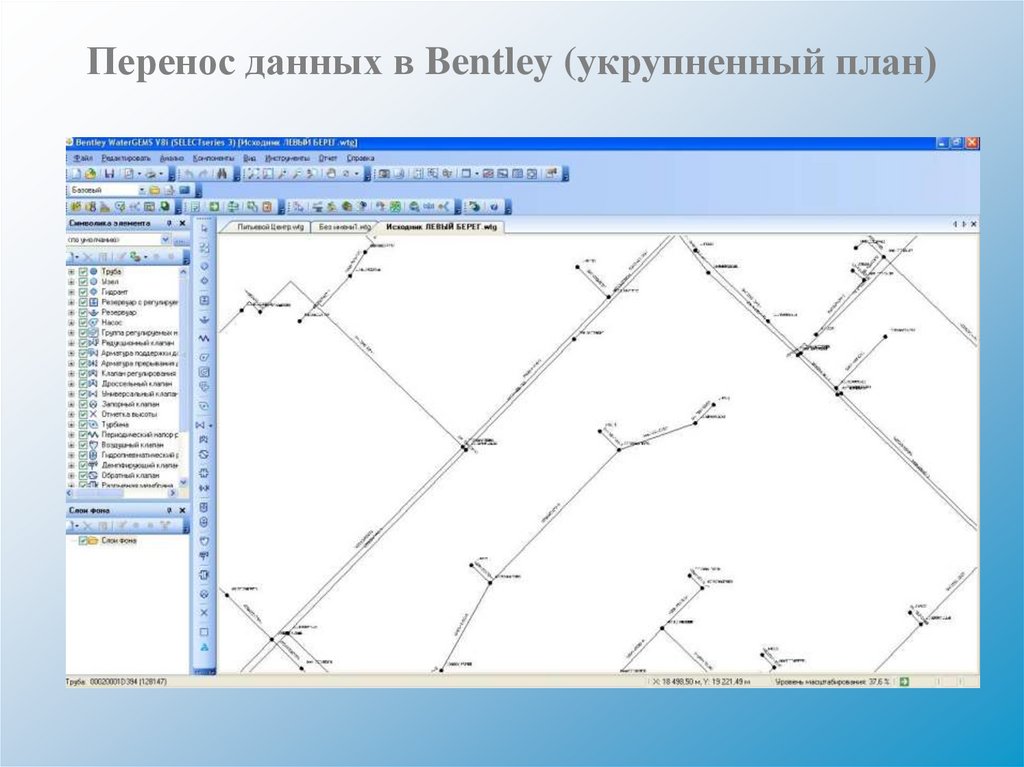Select the rectangle border tool
Image resolution: width=1024 pixels, height=767 pixels.
point(204,632)
